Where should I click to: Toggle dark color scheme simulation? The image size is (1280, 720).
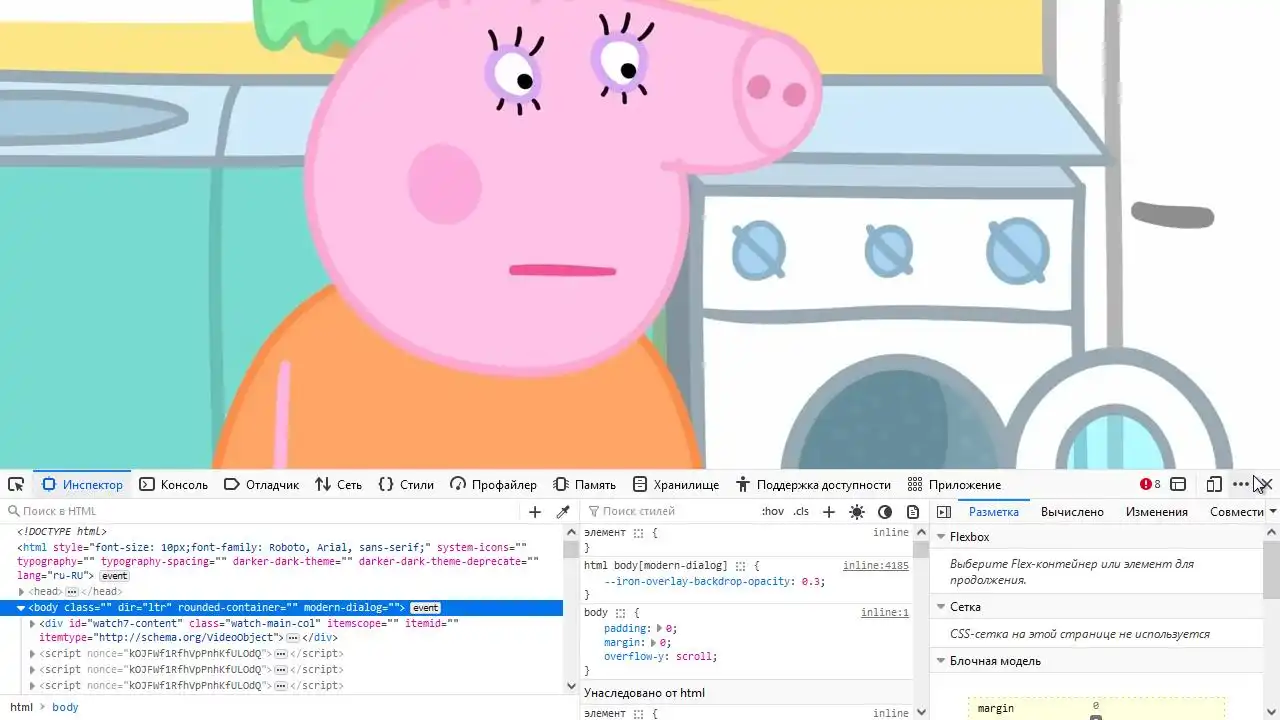884,512
